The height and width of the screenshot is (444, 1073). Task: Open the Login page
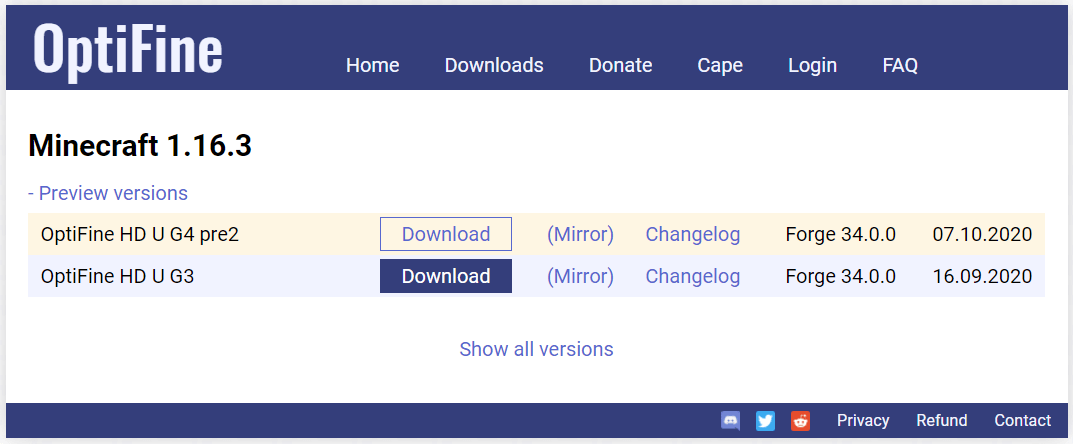[x=812, y=65]
